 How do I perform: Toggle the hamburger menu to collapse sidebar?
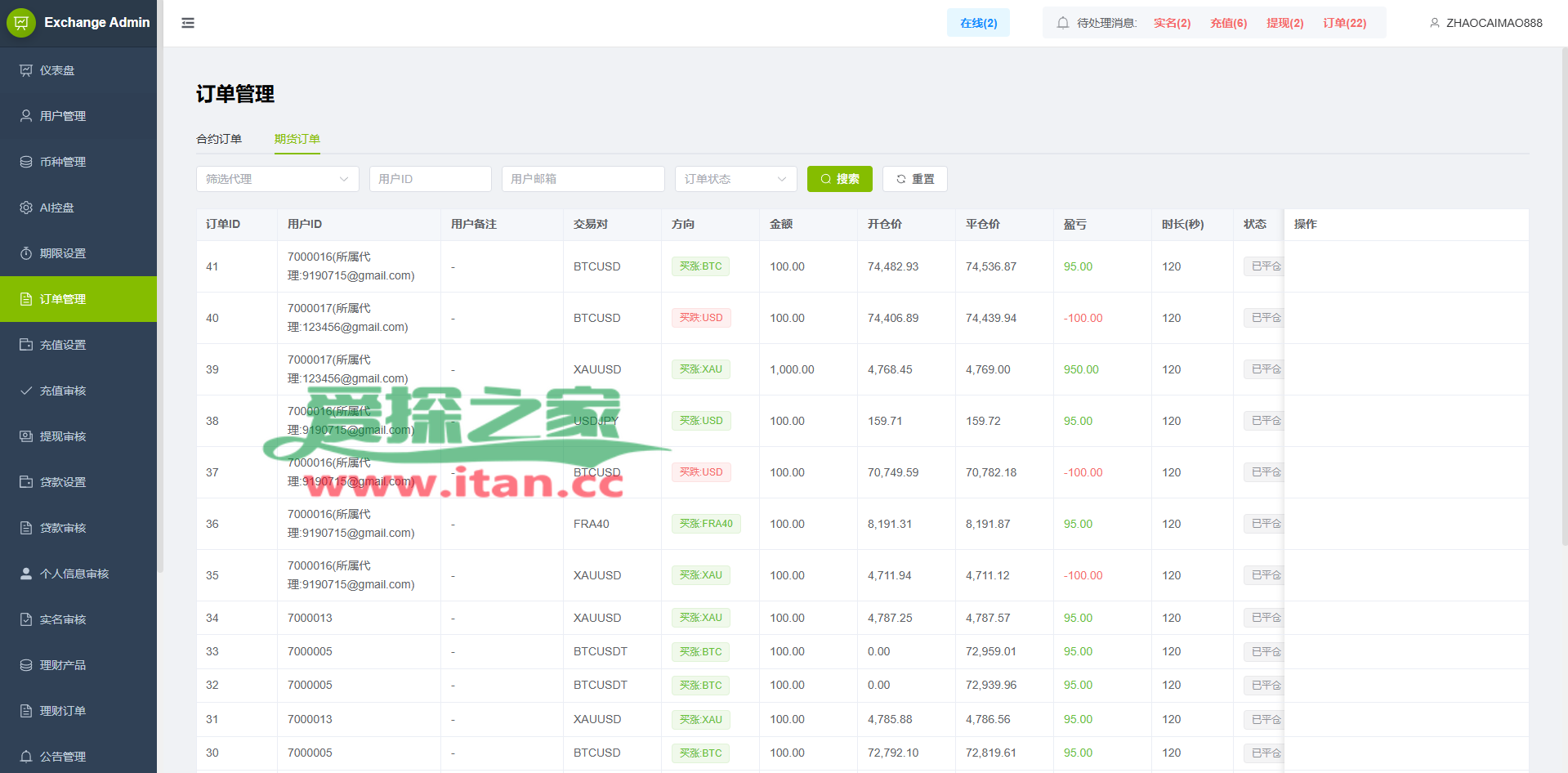tap(188, 23)
